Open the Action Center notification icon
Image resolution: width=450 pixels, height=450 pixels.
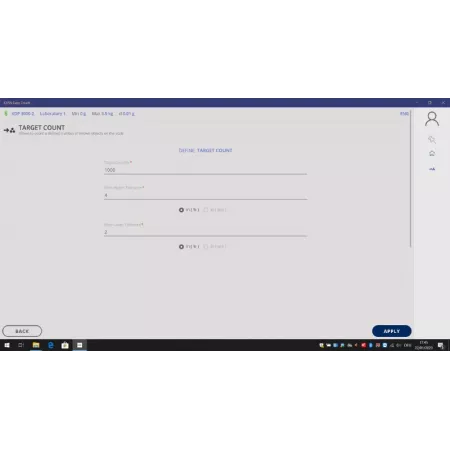click(441, 345)
